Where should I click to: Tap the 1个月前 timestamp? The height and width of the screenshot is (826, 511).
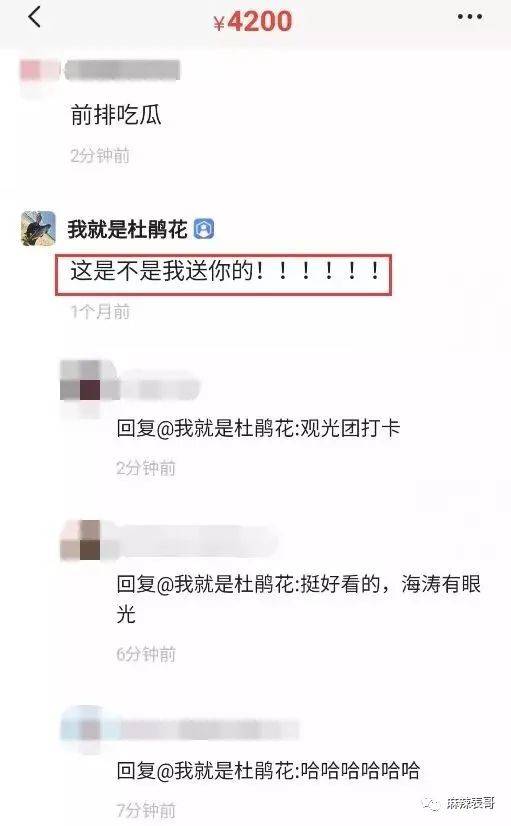100,312
